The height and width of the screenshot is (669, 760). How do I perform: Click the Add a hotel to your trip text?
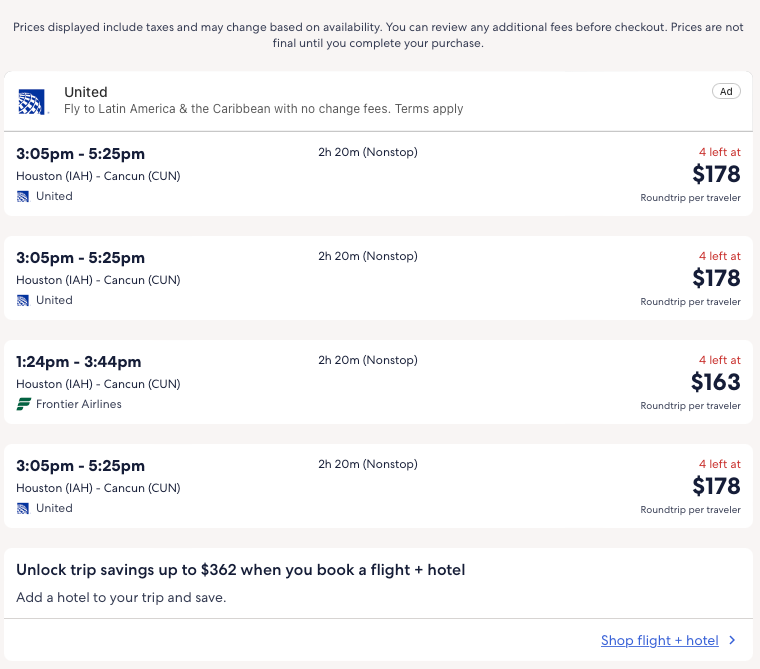coord(121,598)
